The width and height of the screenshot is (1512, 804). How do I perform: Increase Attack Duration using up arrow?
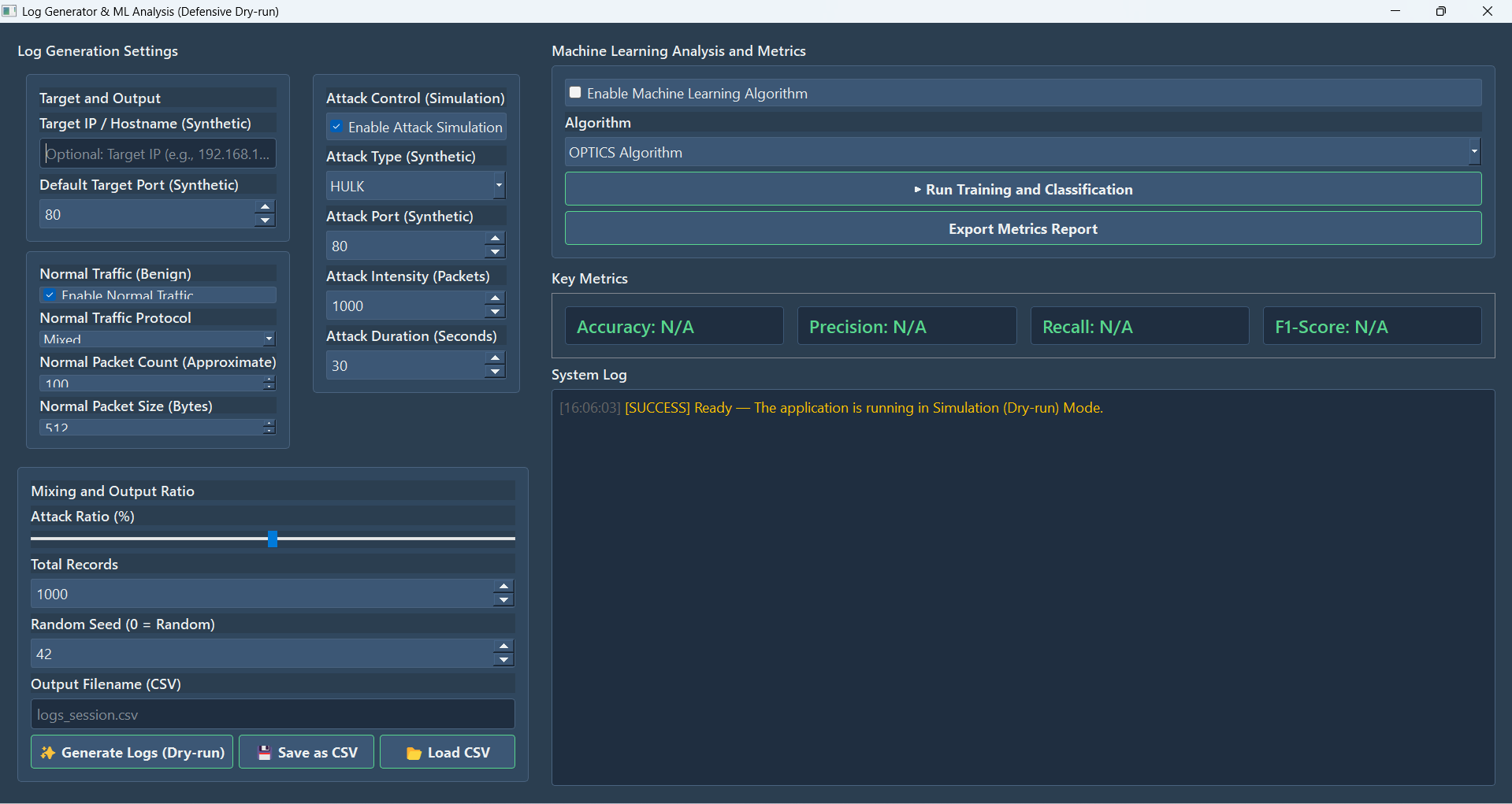coord(495,358)
